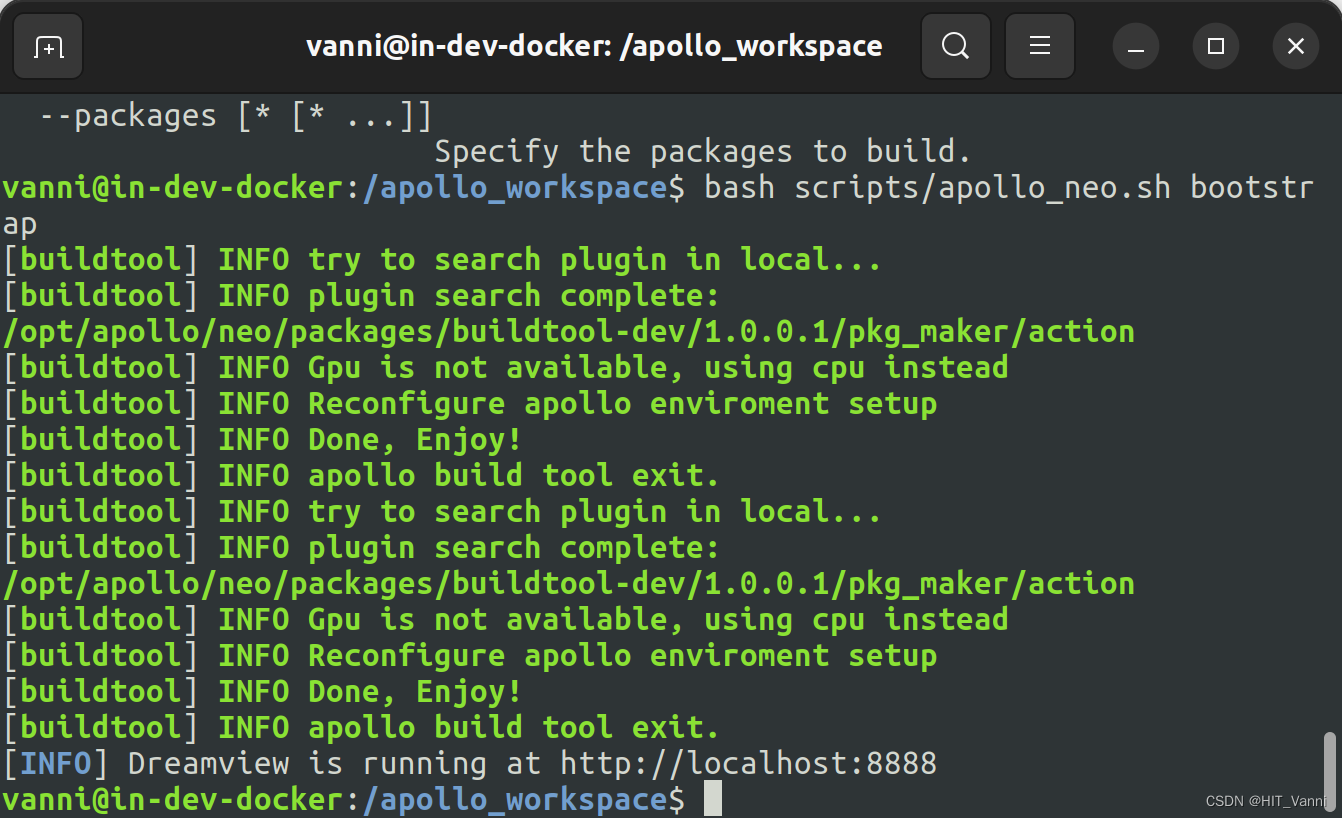Click the second pkg_maker/action path line
Image resolution: width=1342 pixels, height=818 pixels.
click(569, 584)
